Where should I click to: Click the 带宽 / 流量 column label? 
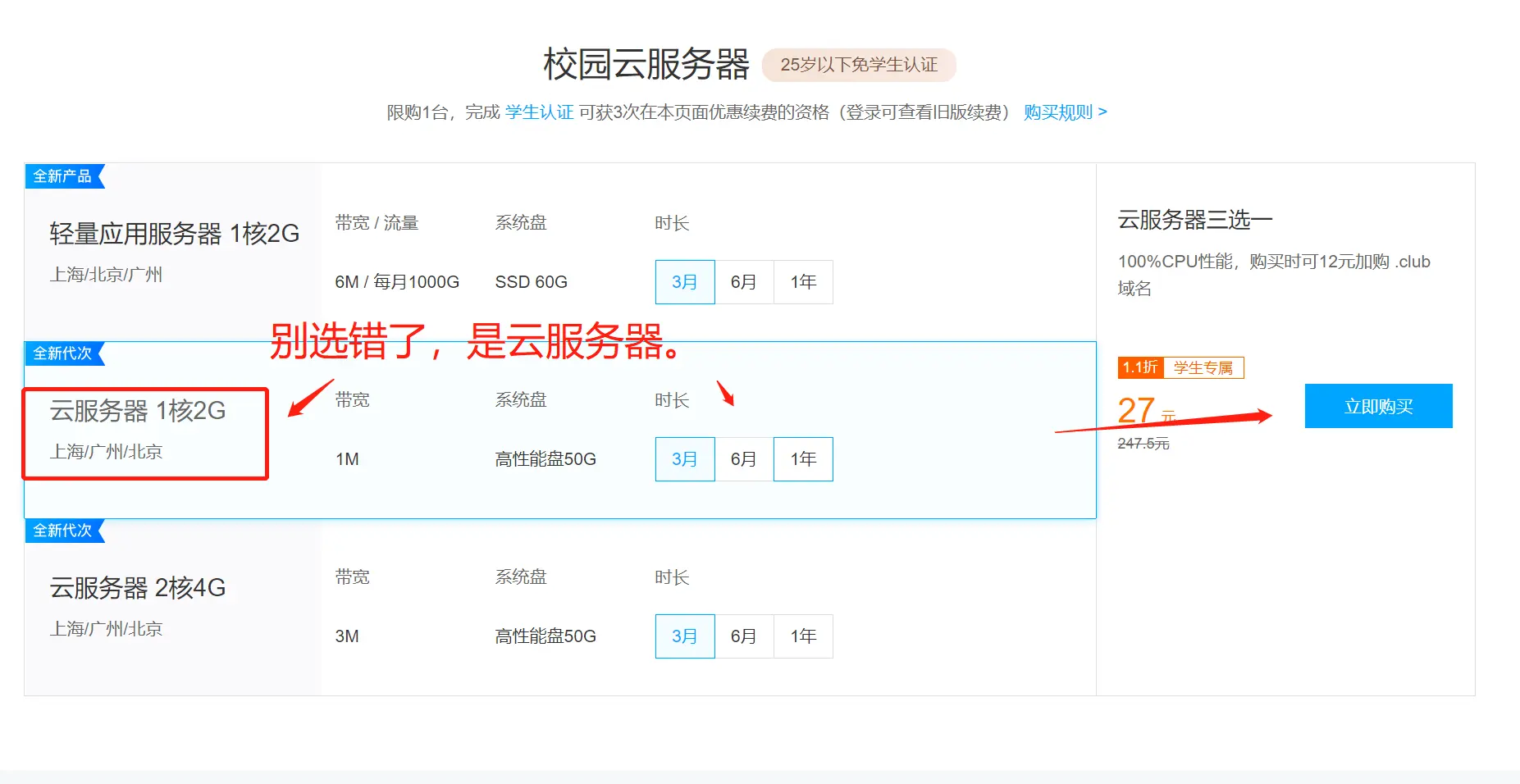[x=377, y=223]
